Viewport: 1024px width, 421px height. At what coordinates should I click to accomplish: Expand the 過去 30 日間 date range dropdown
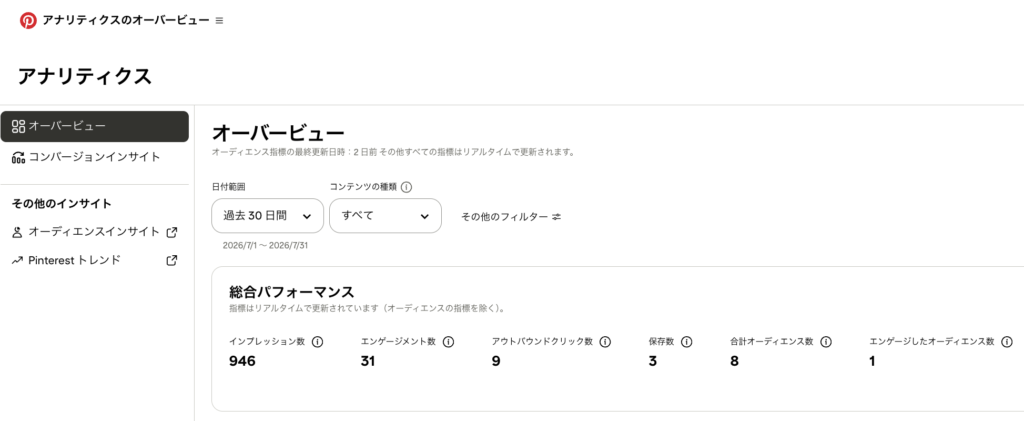pyautogui.click(x=268, y=216)
